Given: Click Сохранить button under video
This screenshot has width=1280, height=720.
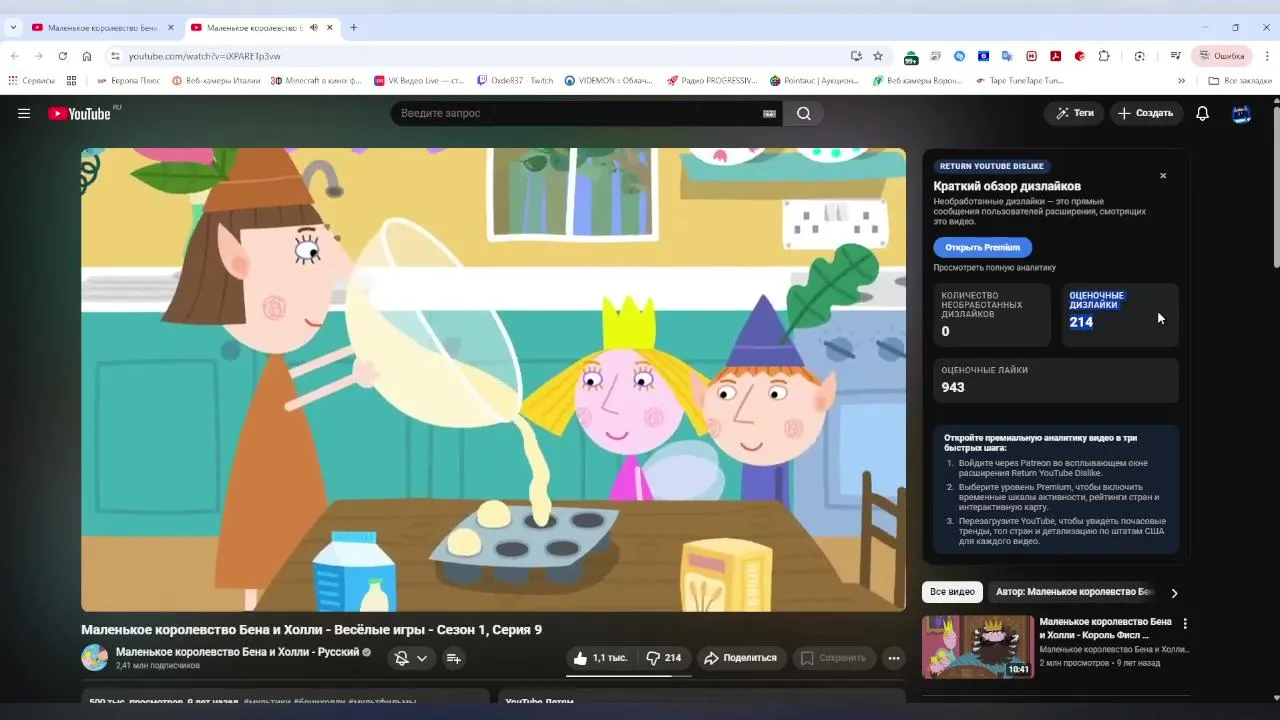Looking at the screenshot, I should (x=834, y=658).
